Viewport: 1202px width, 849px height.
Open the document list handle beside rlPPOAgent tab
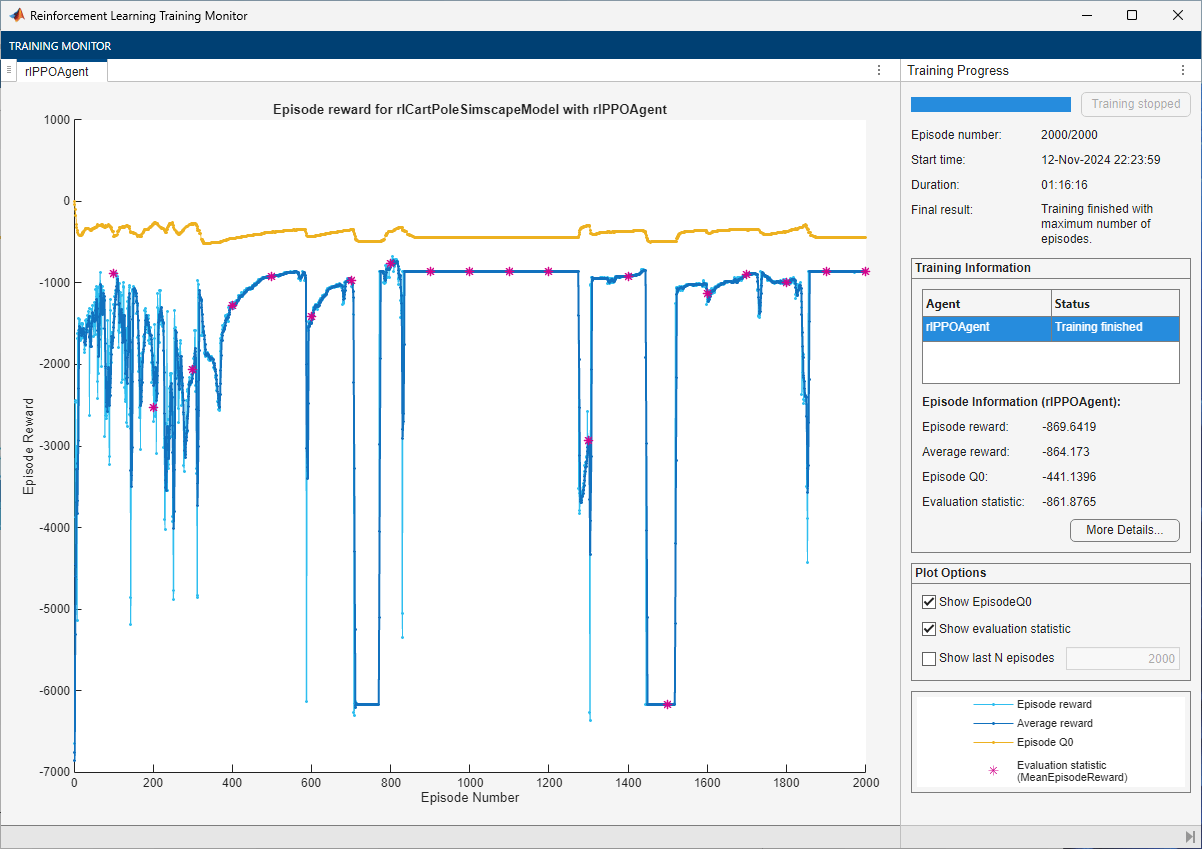coord(8,70)
